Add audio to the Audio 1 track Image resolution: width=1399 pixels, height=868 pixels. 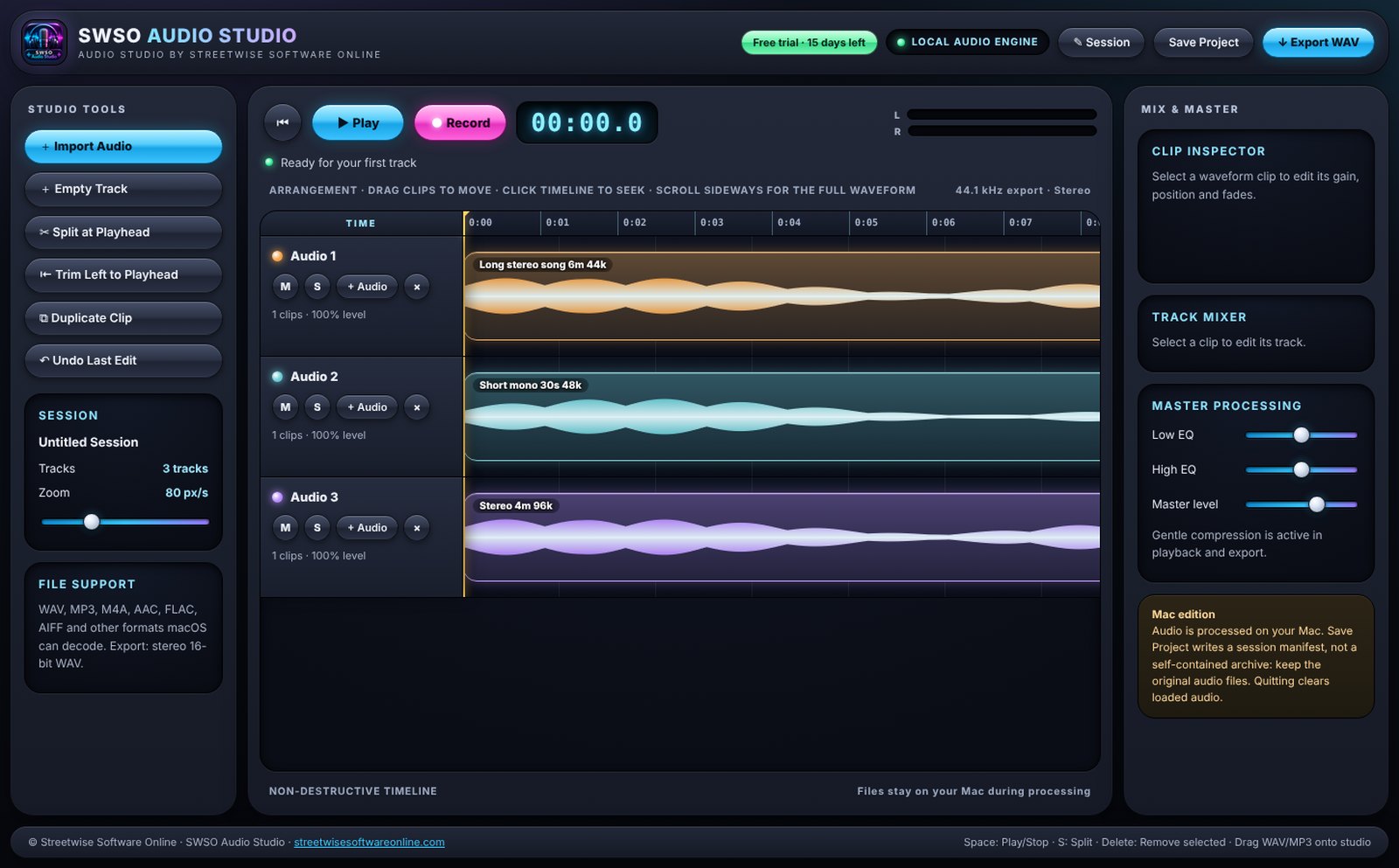367,287
